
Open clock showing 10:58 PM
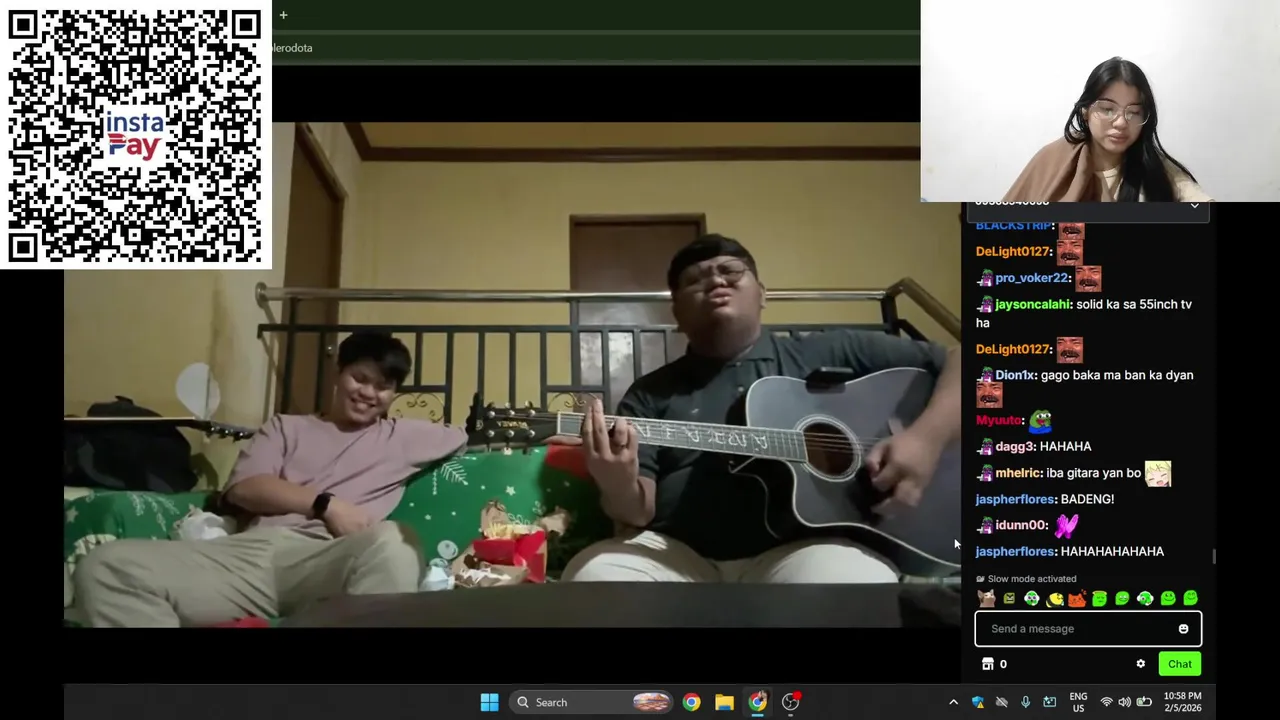pos(1183,702)
